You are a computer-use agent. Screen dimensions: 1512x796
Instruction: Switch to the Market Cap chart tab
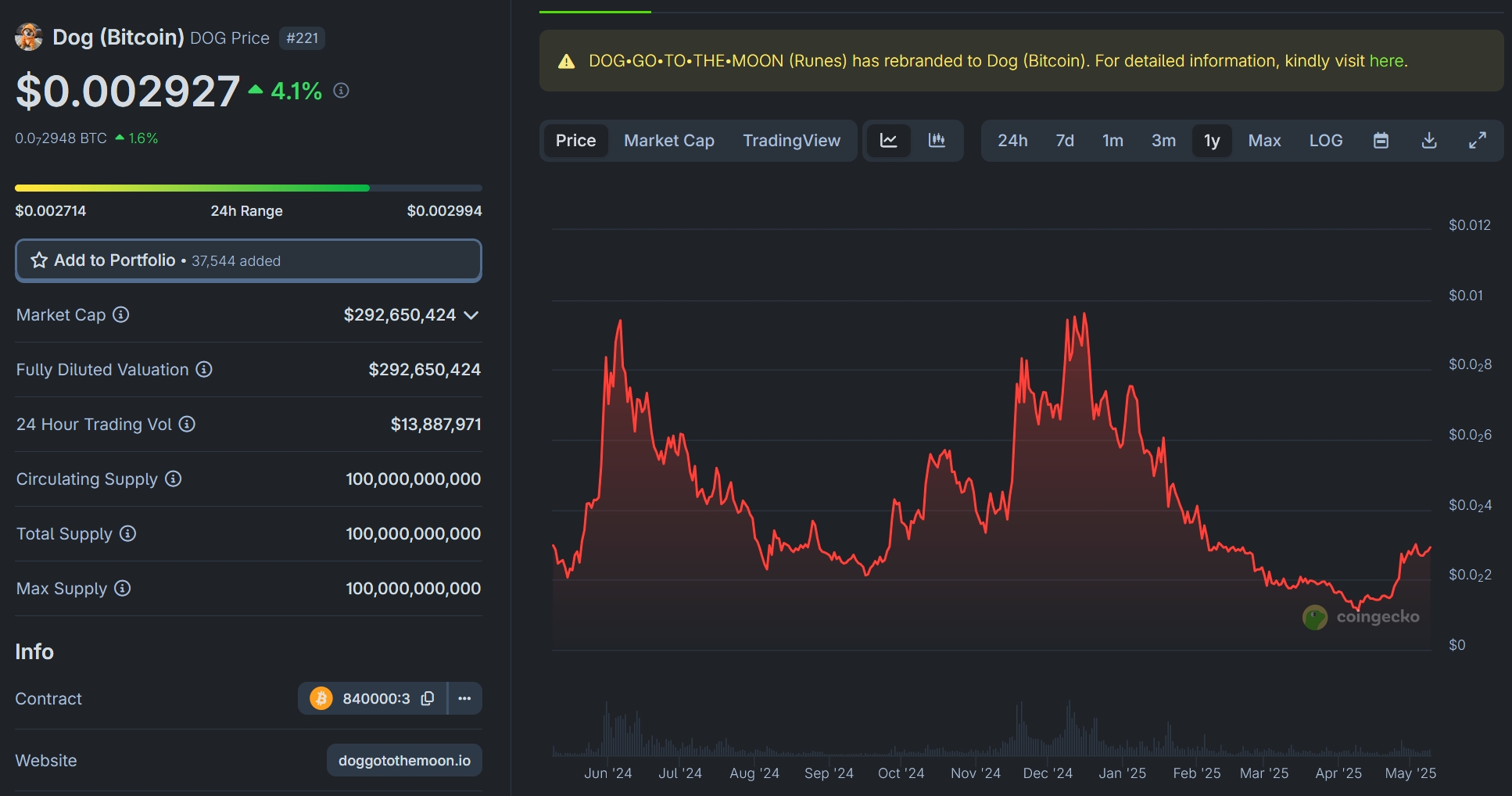click(x=668, y=141)
